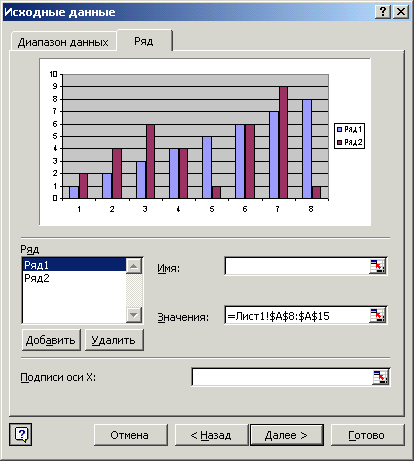Click the Ряд2 bar at category 3

150,161
